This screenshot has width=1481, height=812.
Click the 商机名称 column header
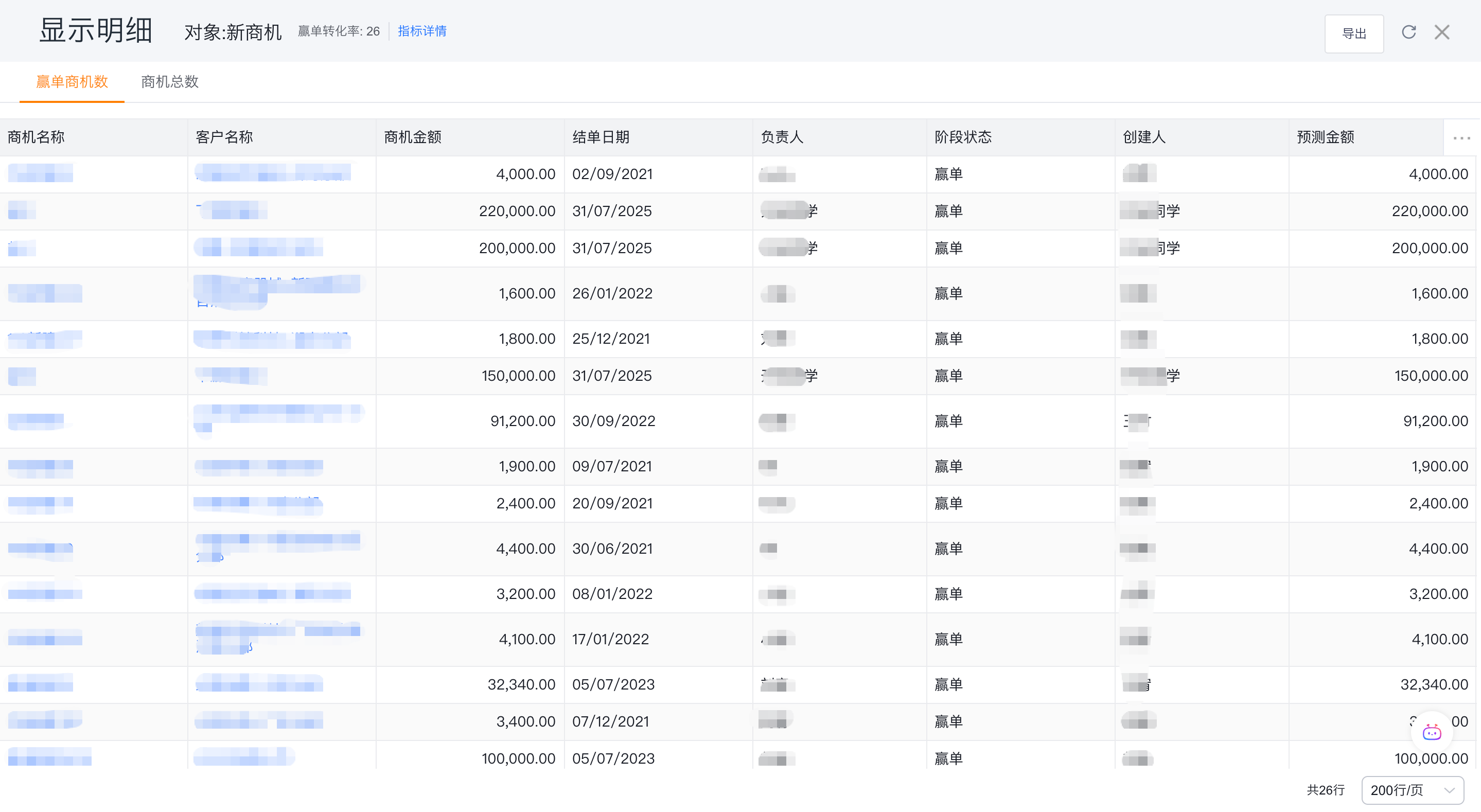coord(36,137)
